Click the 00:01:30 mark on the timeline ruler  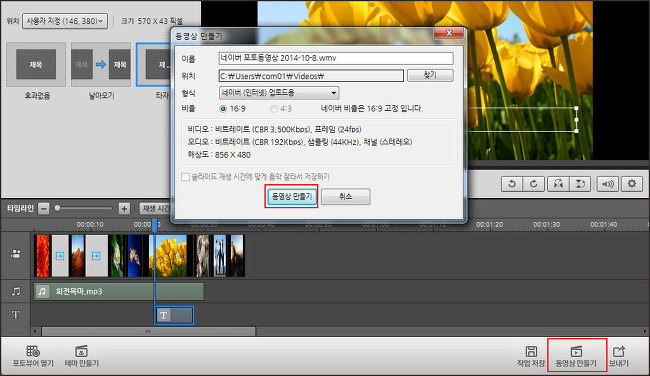546,225
